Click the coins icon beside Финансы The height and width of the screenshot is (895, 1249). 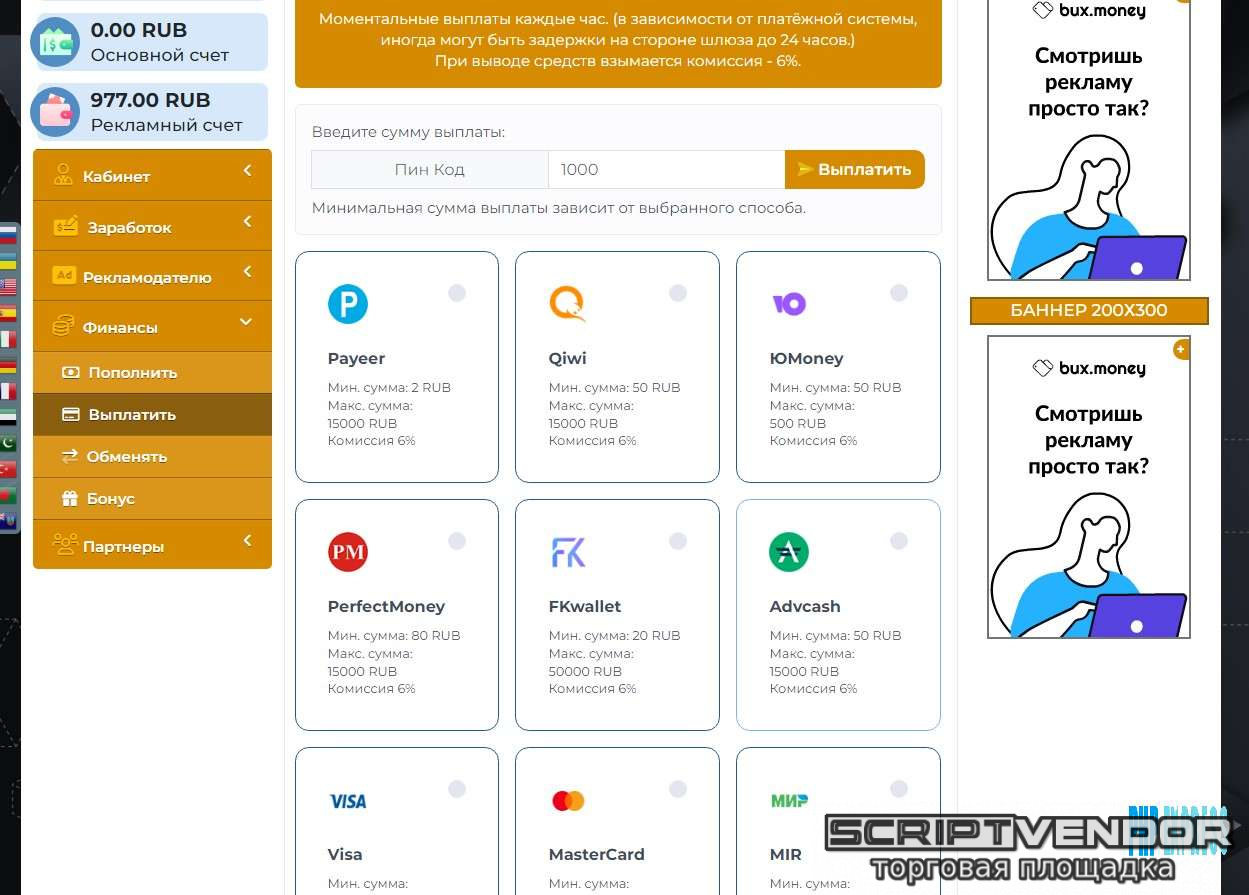[64, 326]
